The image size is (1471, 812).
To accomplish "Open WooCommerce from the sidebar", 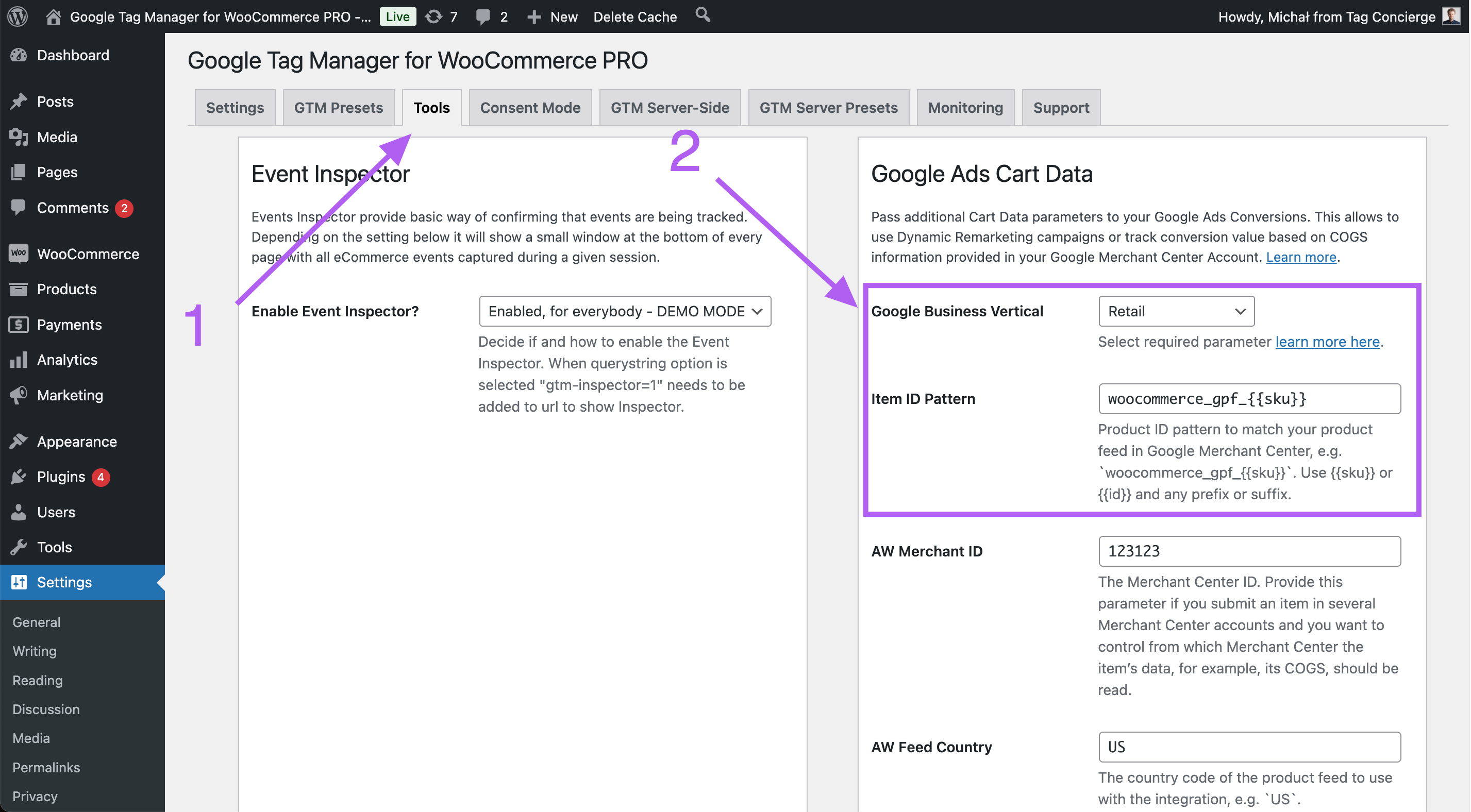I will pos(88,253).
